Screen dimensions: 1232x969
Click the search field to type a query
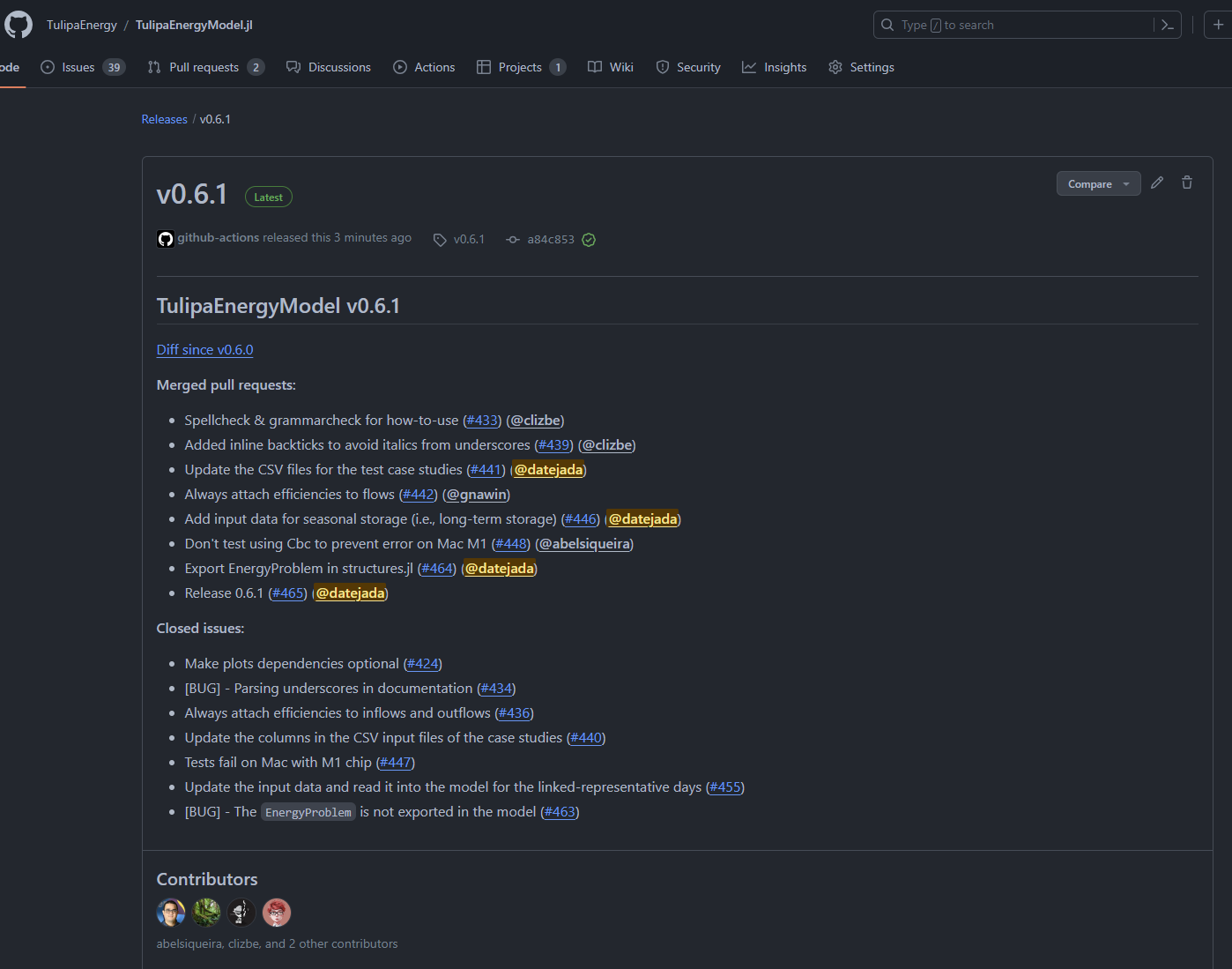click(987, 25)
